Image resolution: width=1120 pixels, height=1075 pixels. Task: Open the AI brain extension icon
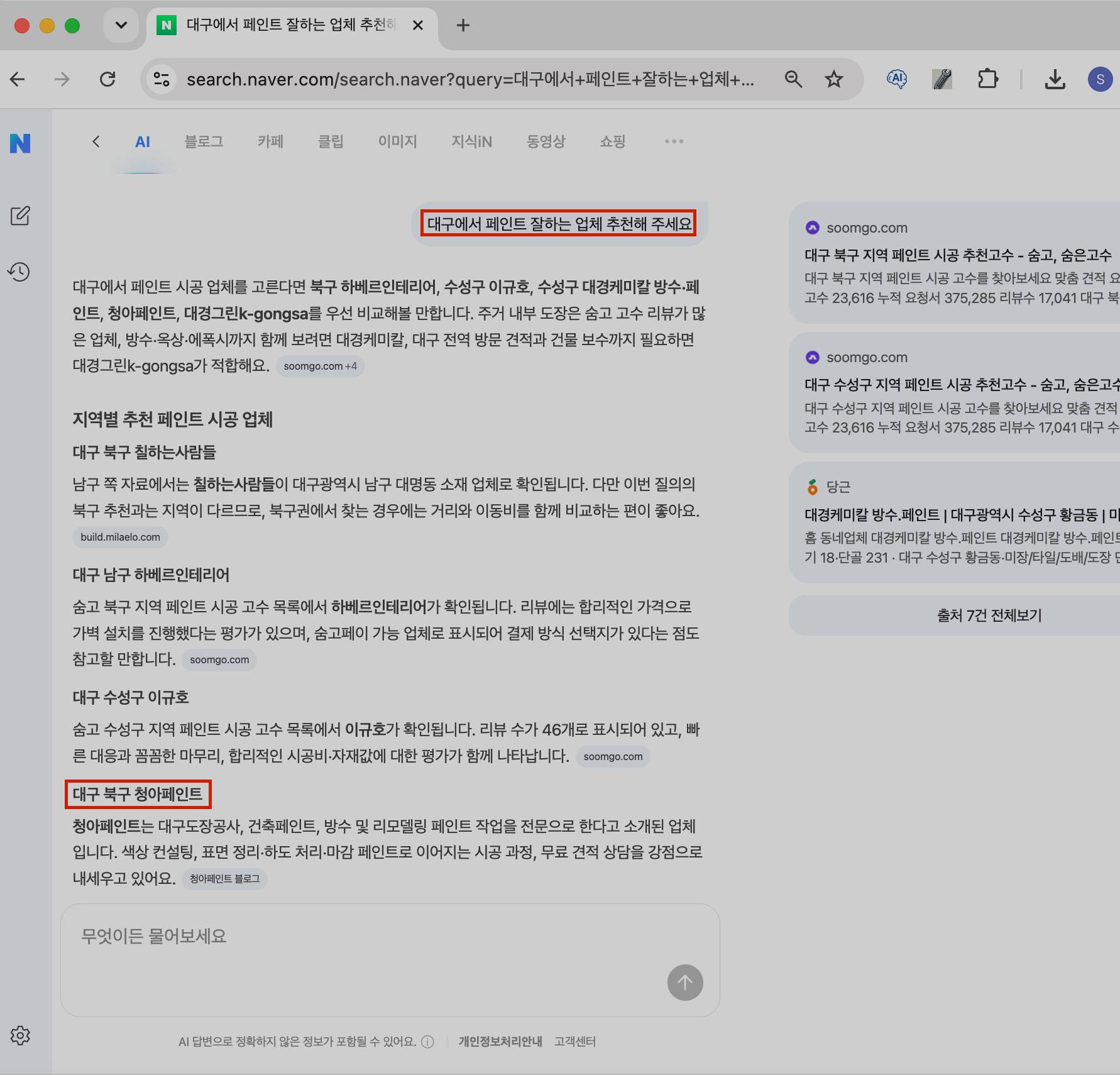(897, 79)
